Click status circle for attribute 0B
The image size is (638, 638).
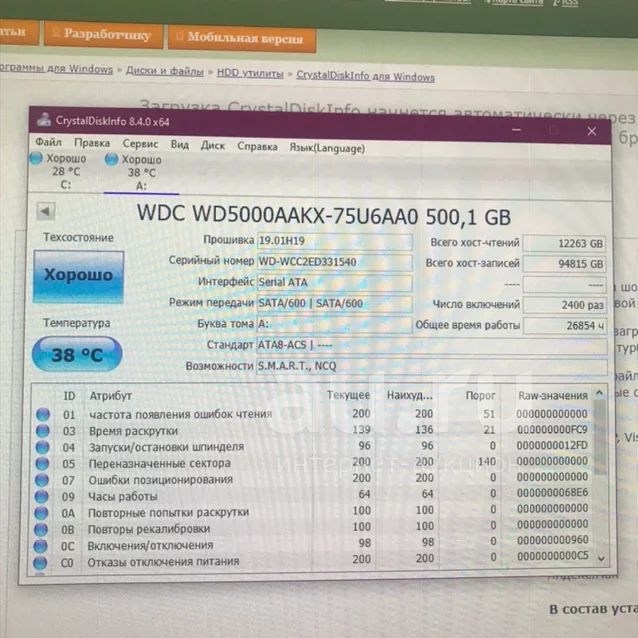(x=40, y=529)
